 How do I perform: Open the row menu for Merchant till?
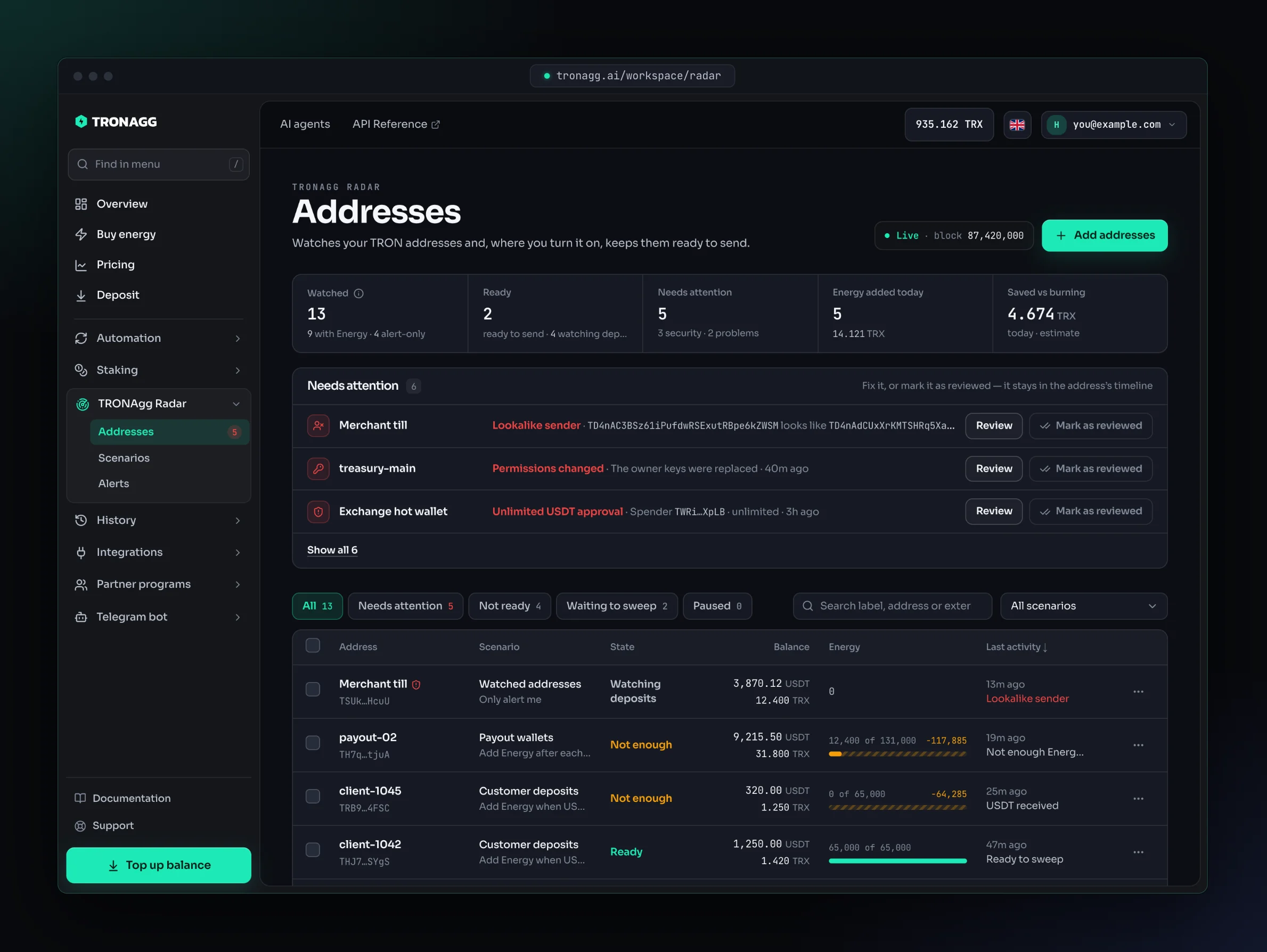point(1138,692)
